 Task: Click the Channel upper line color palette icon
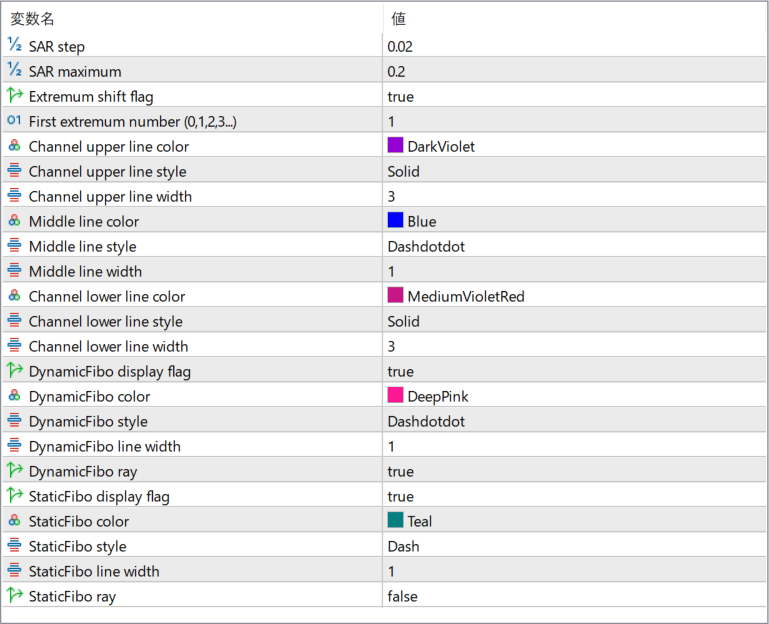pyautogui.click(x=14, y=146)
